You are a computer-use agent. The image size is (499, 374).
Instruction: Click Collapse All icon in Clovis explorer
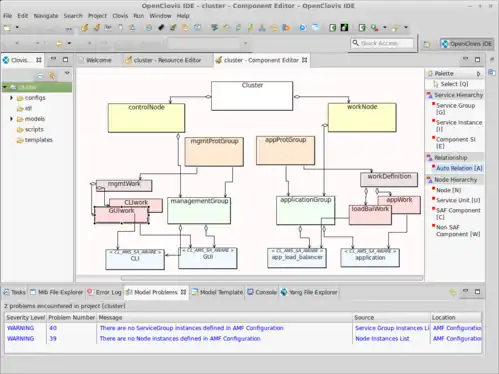(40, 76)
